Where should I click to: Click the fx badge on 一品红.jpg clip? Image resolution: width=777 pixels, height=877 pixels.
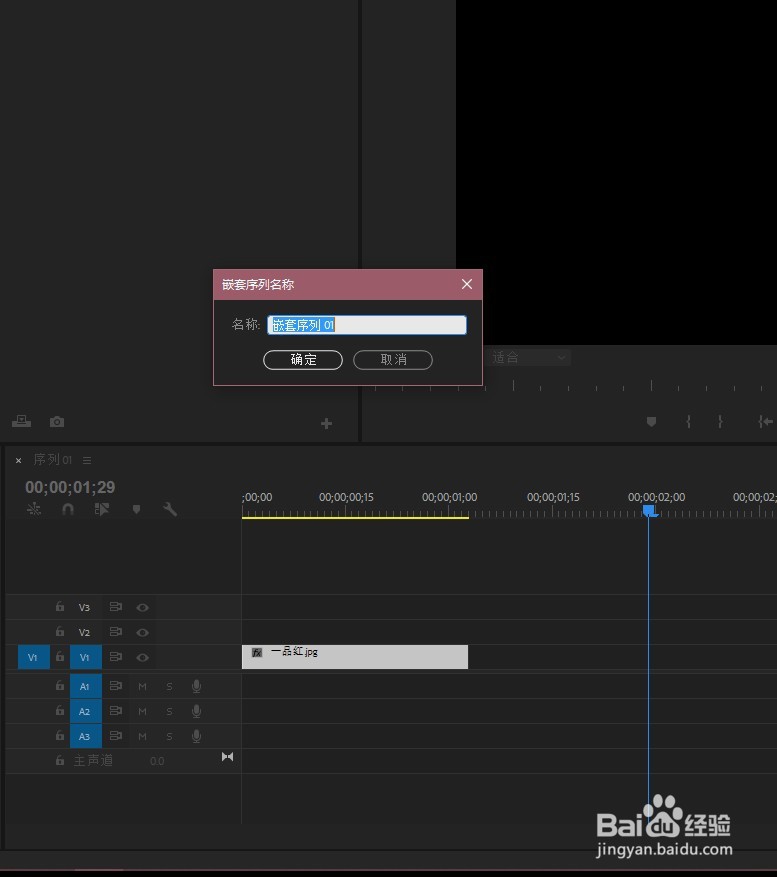coord(257,653)
